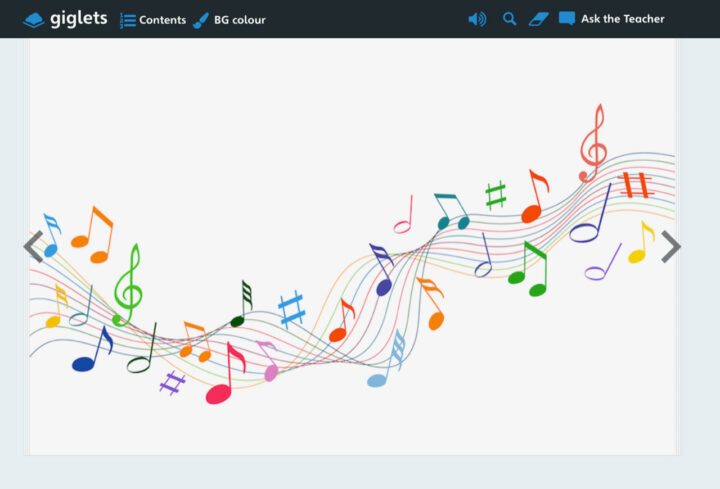Click the green treble clef in the picture
The width and height of the screenshot is (720, 489).
tap(127, 286)
